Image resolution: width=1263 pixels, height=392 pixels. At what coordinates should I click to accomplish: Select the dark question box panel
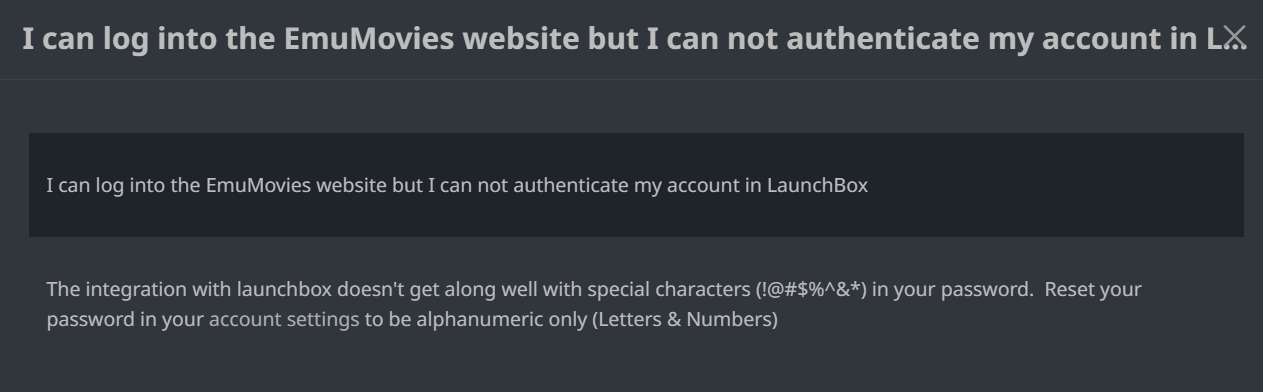636,185
